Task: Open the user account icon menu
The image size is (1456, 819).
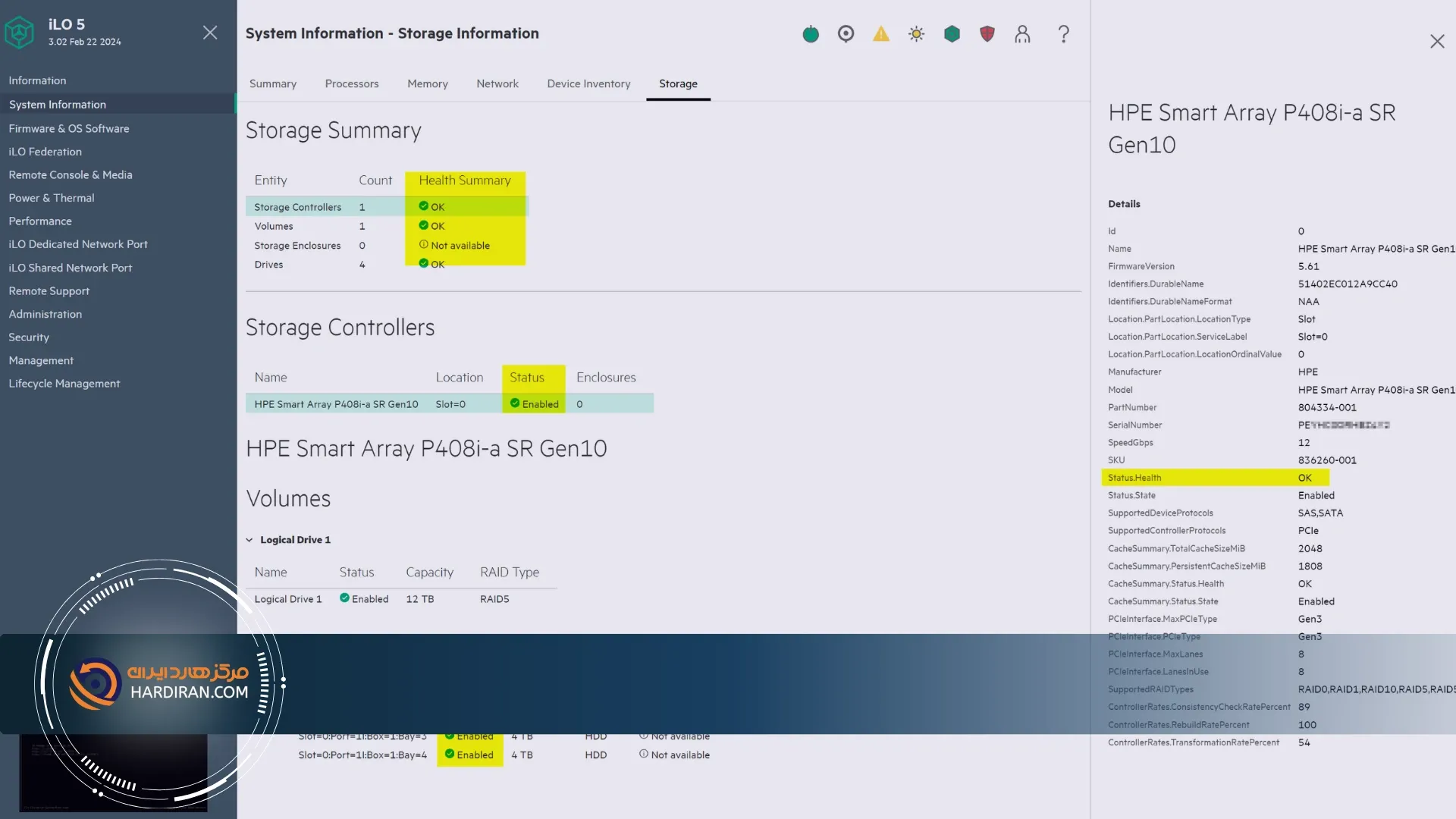Action: pos(1022,34)
